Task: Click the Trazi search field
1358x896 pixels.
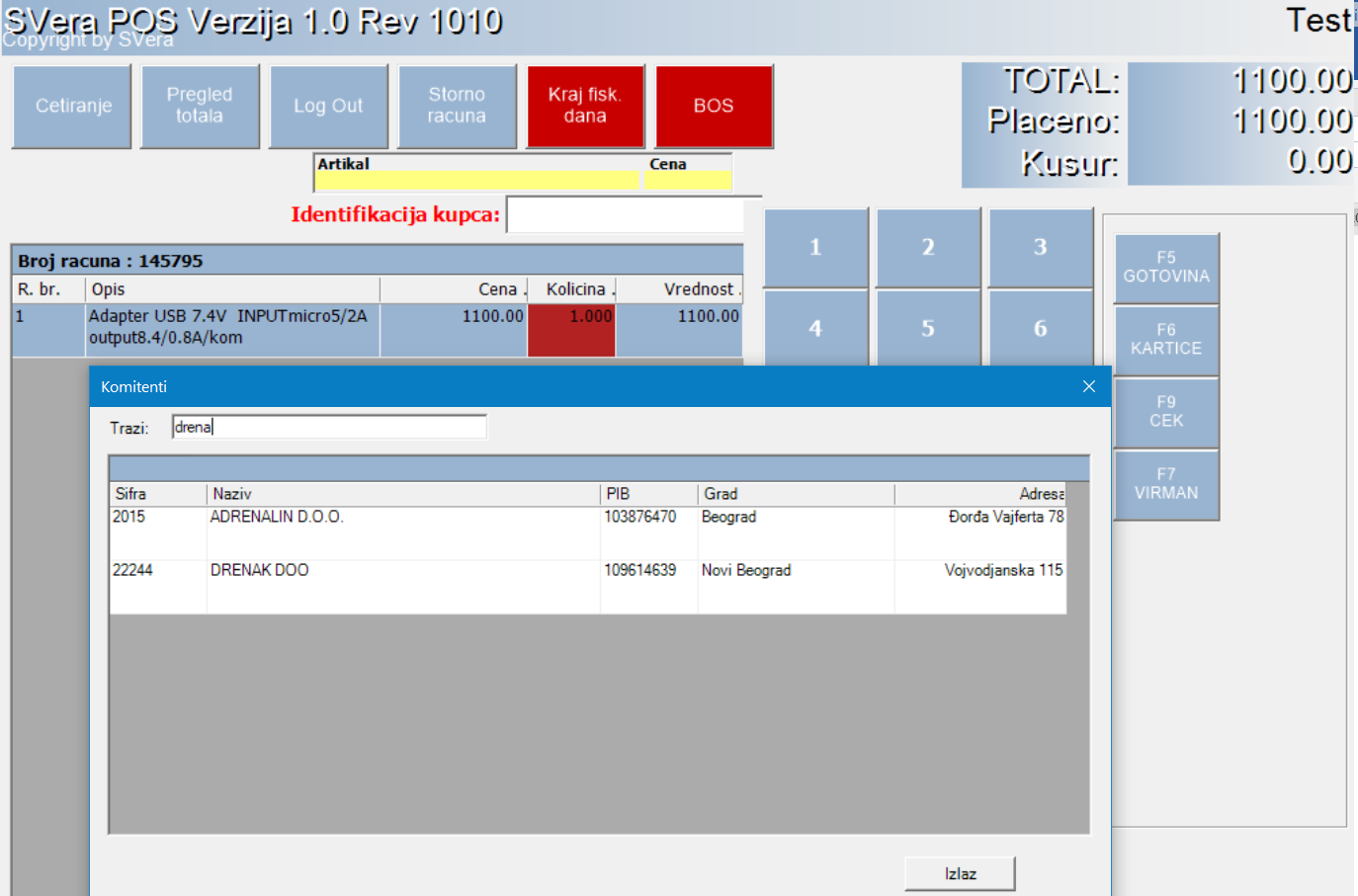Action: point(329,427)
